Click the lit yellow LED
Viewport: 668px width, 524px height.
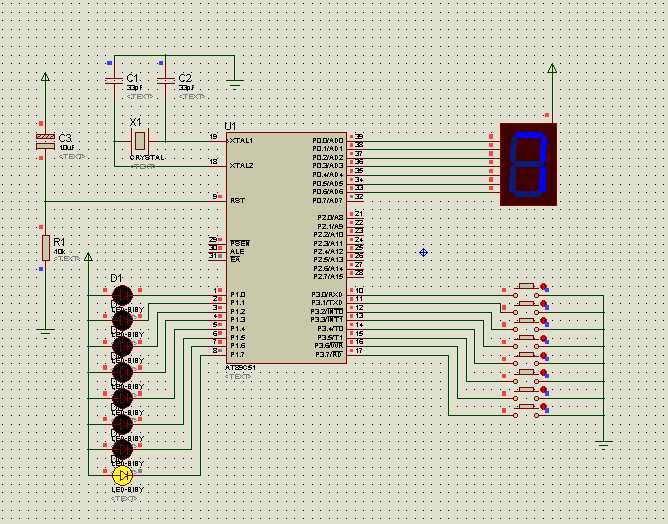pos(123,475)
